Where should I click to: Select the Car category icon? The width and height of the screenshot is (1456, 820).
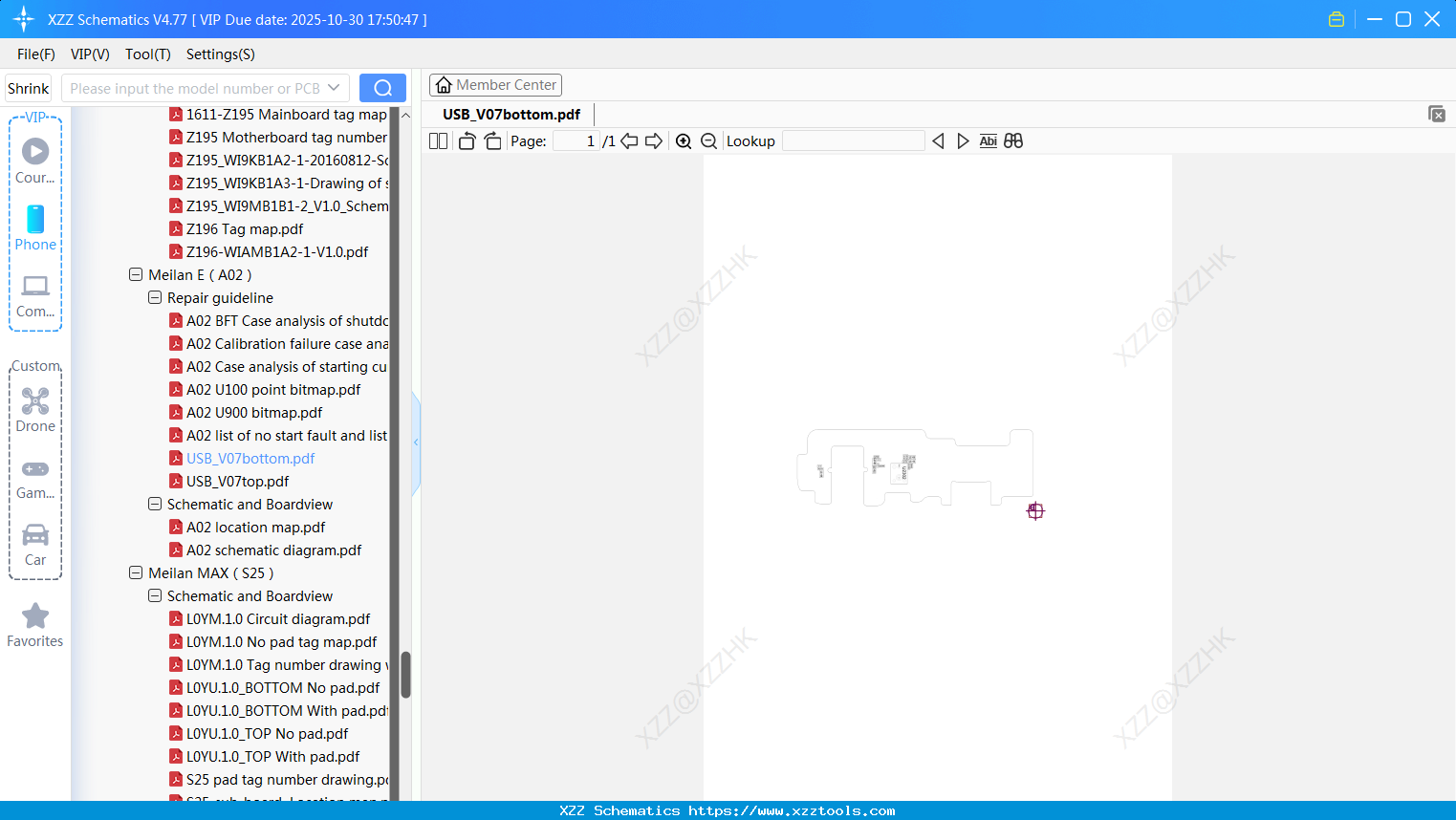point(35,544)
